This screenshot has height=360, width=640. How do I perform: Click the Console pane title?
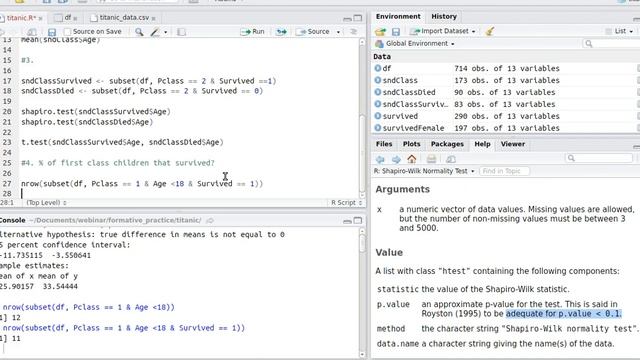click(x=12, y=220)
